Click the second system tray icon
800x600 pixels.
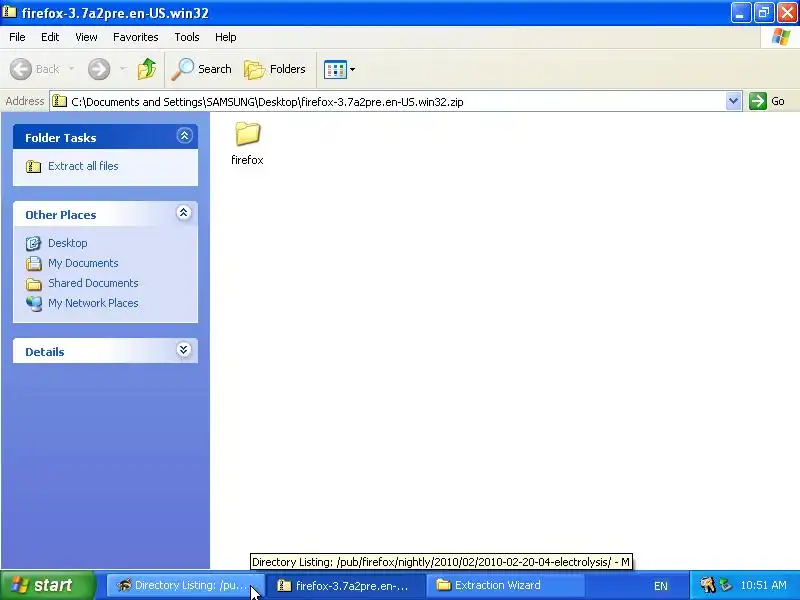tap(725, 585)
